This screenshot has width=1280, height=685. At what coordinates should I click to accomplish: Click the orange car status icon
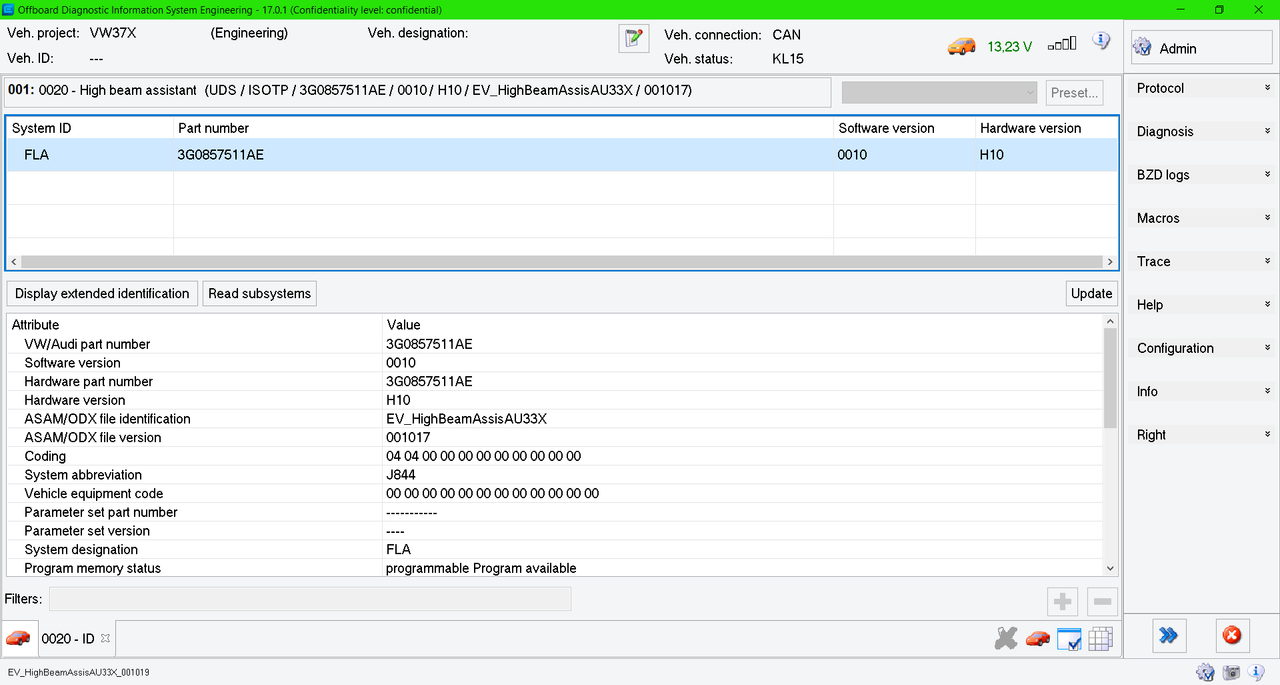(x=962, y=46)
